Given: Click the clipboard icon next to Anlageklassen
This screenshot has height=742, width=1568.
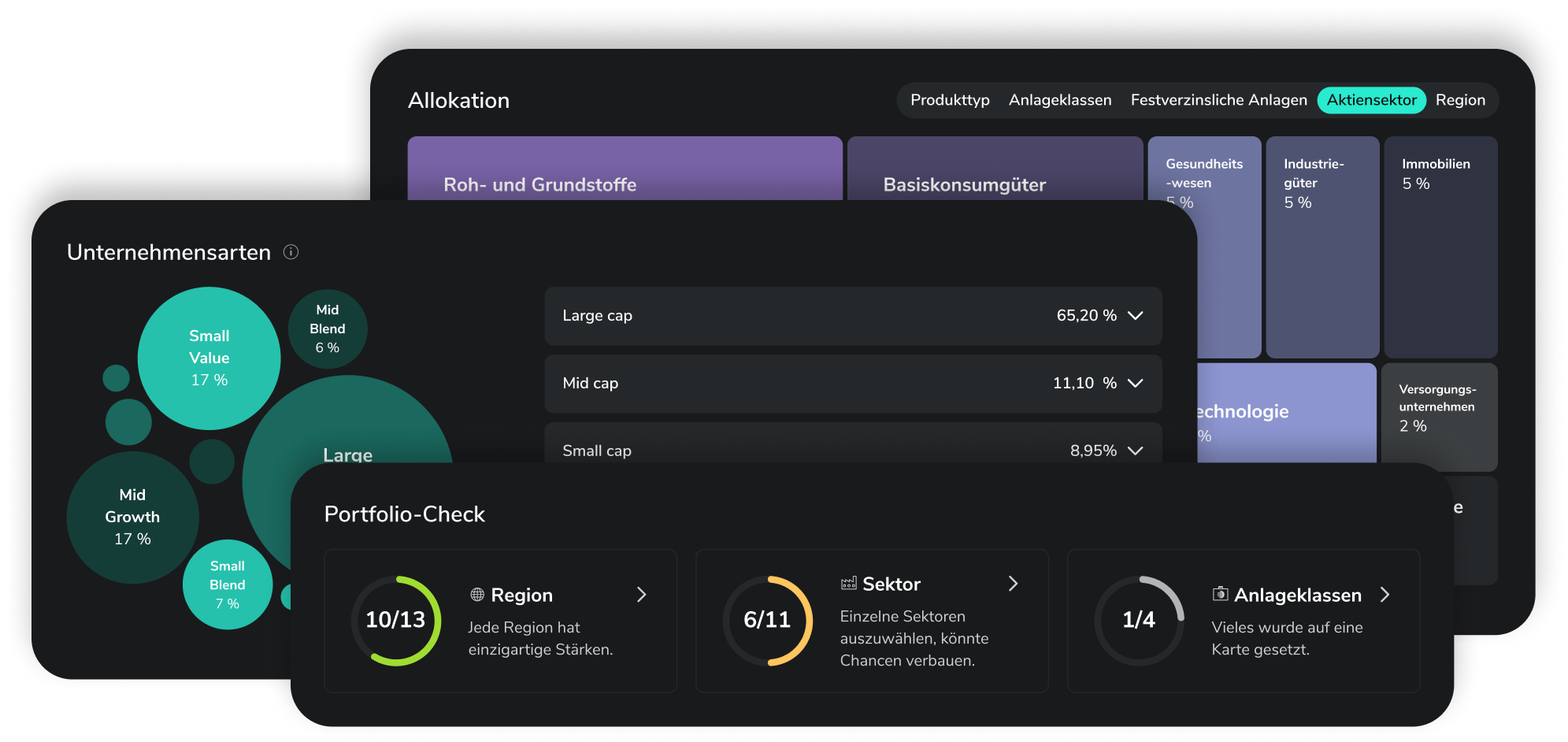Looking at the screenshot, I should (1220, 594).
